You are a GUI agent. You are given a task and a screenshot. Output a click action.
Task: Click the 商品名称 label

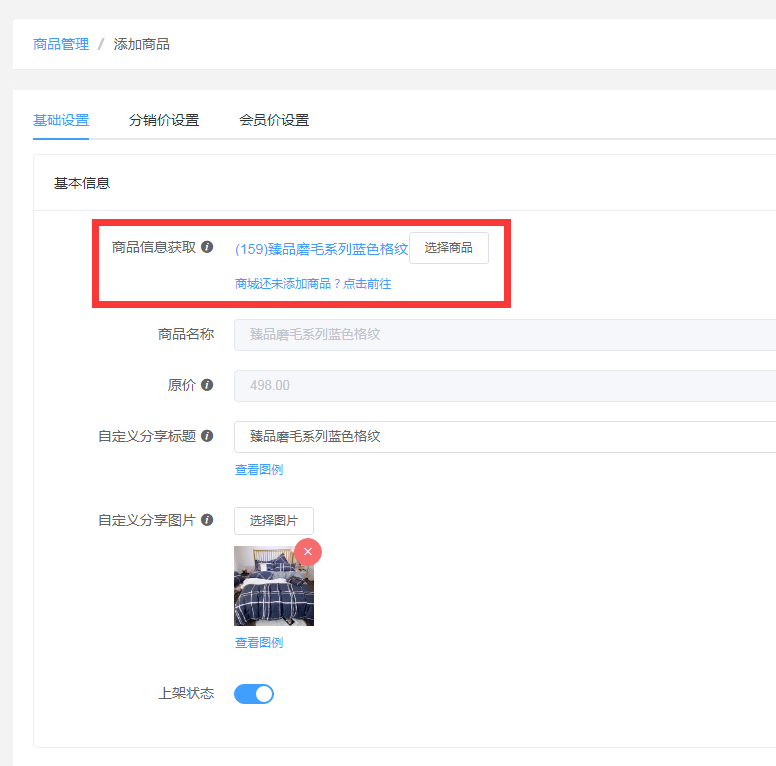(x=186, y=335)
